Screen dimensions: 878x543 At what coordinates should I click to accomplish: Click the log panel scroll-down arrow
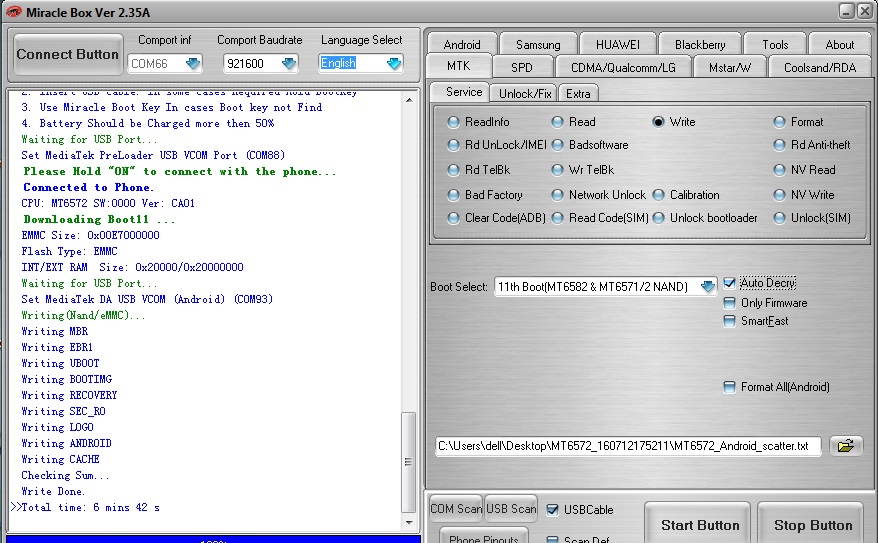click(409, 522)
